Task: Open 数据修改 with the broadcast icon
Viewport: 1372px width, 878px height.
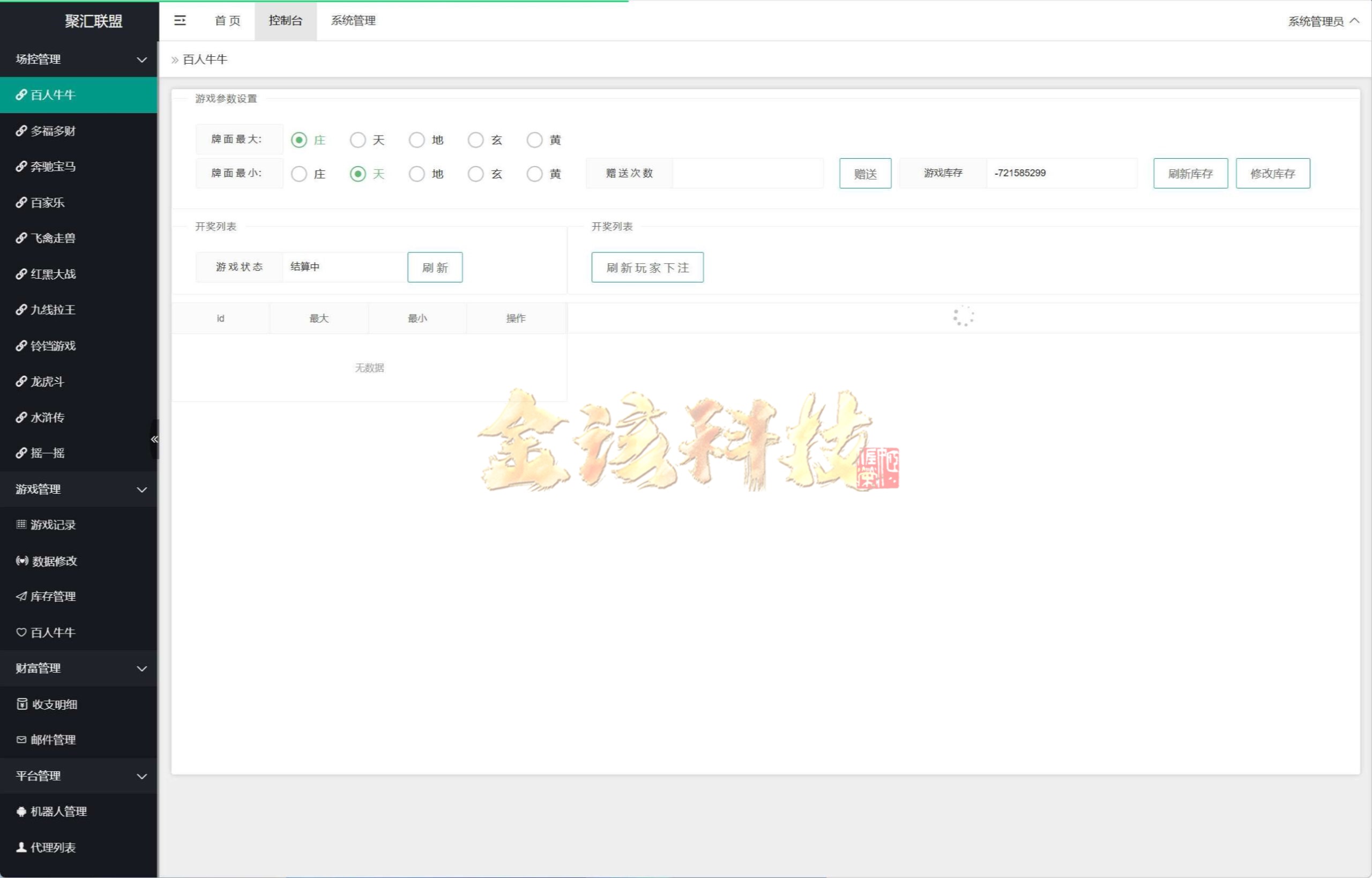Action: (x=54, y=561)
